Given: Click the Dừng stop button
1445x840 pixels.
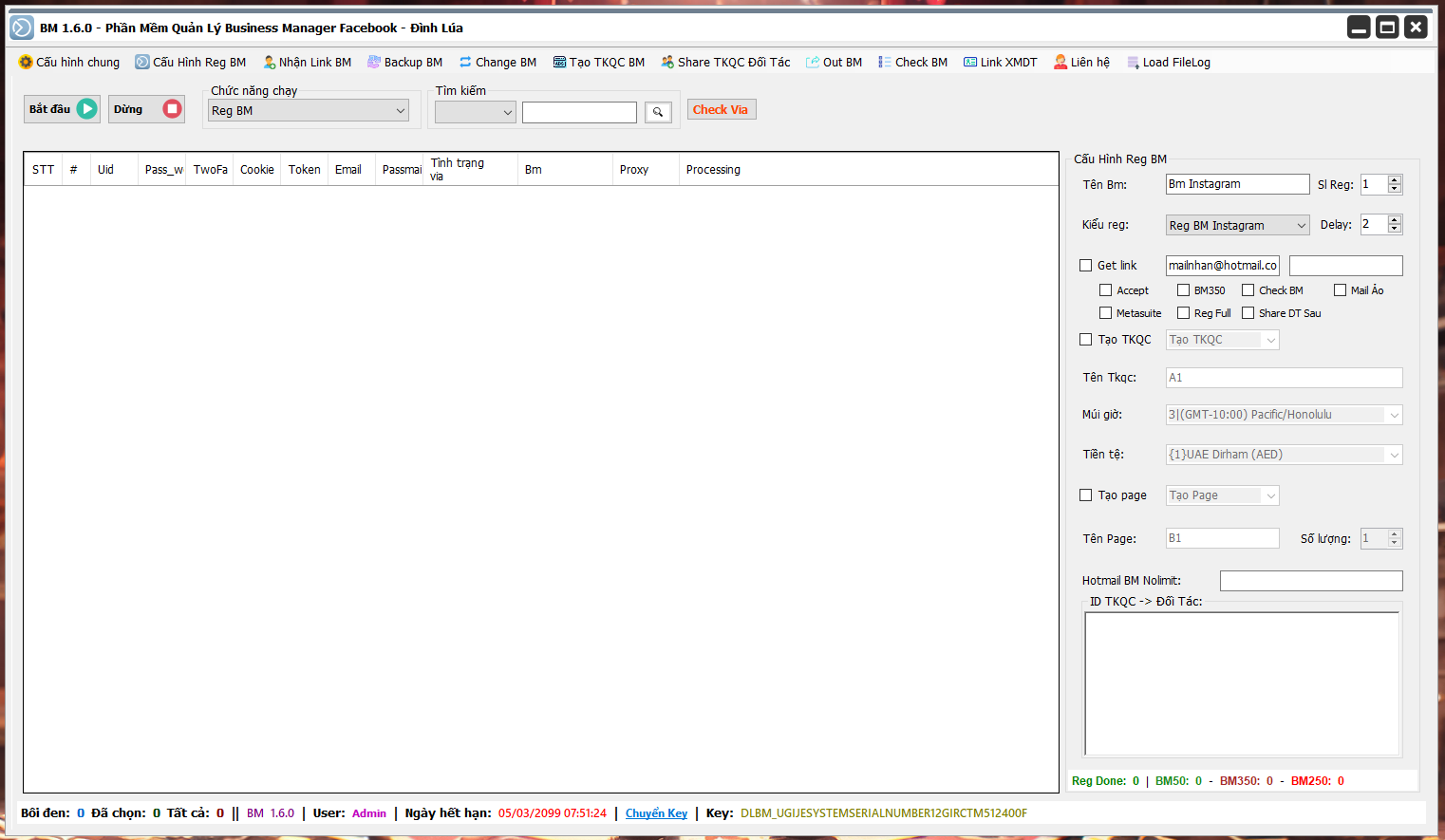Looking at the screenshot, I should pos(146,108).
